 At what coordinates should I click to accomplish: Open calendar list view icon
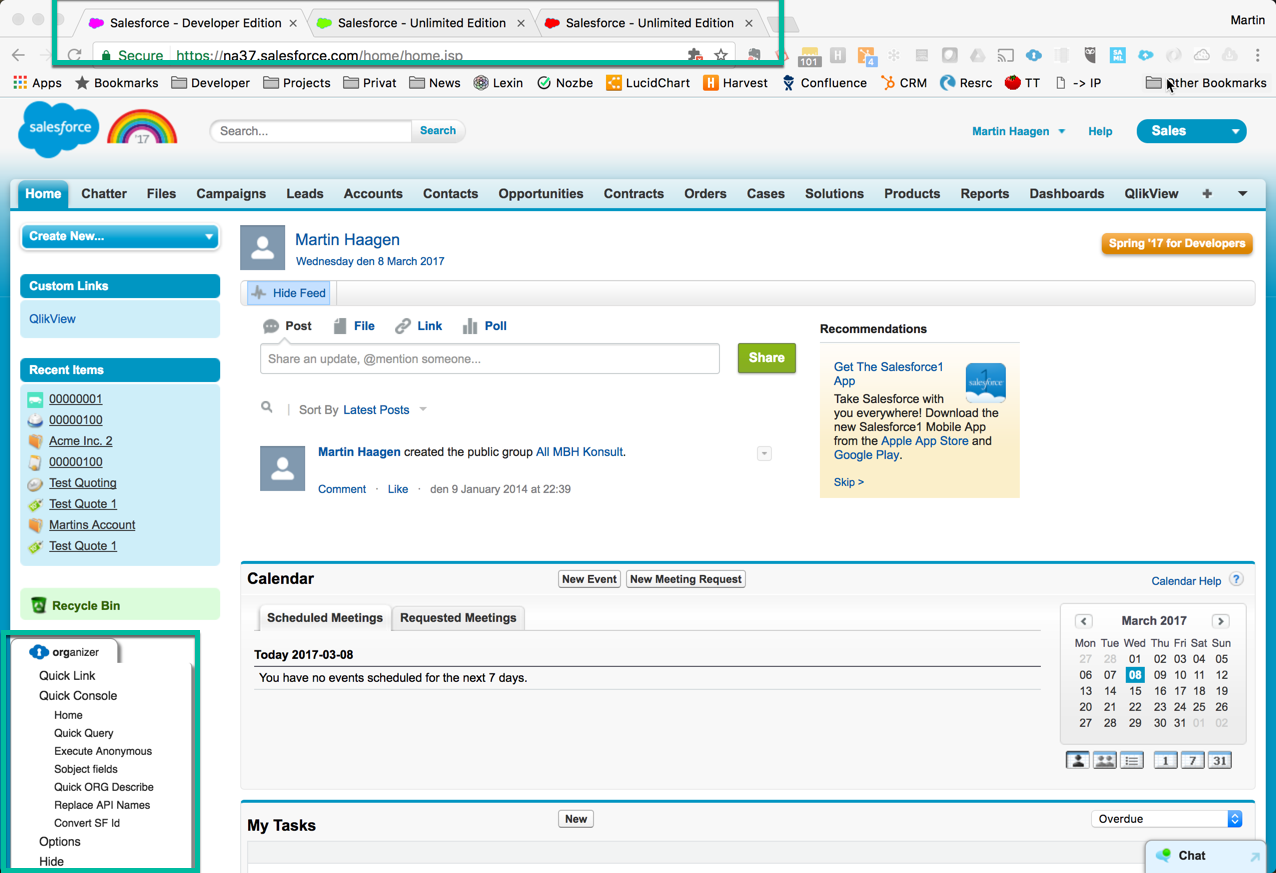tap(1131, 761)
